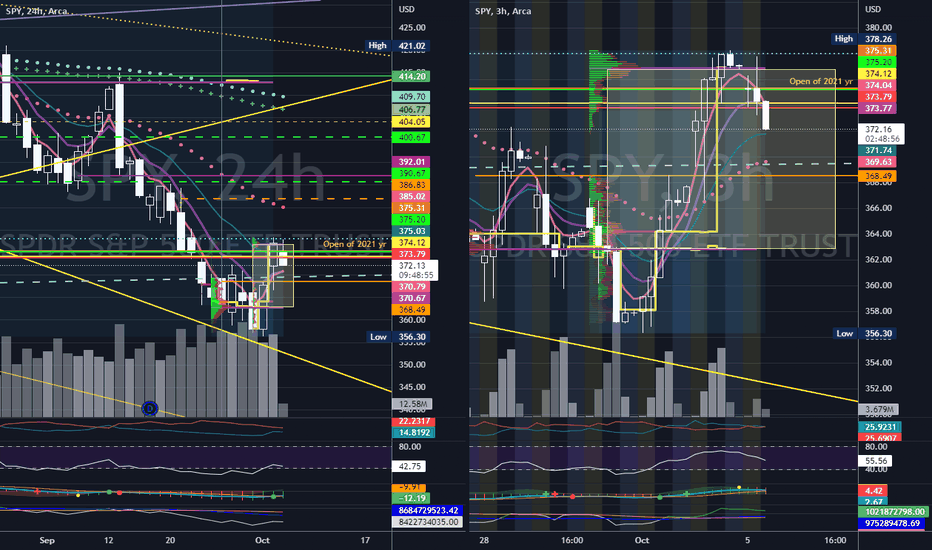Screen dimensions: 932x550
Task: Click the 17 date on the 24h time axis
Action: [x=365, y=540]
